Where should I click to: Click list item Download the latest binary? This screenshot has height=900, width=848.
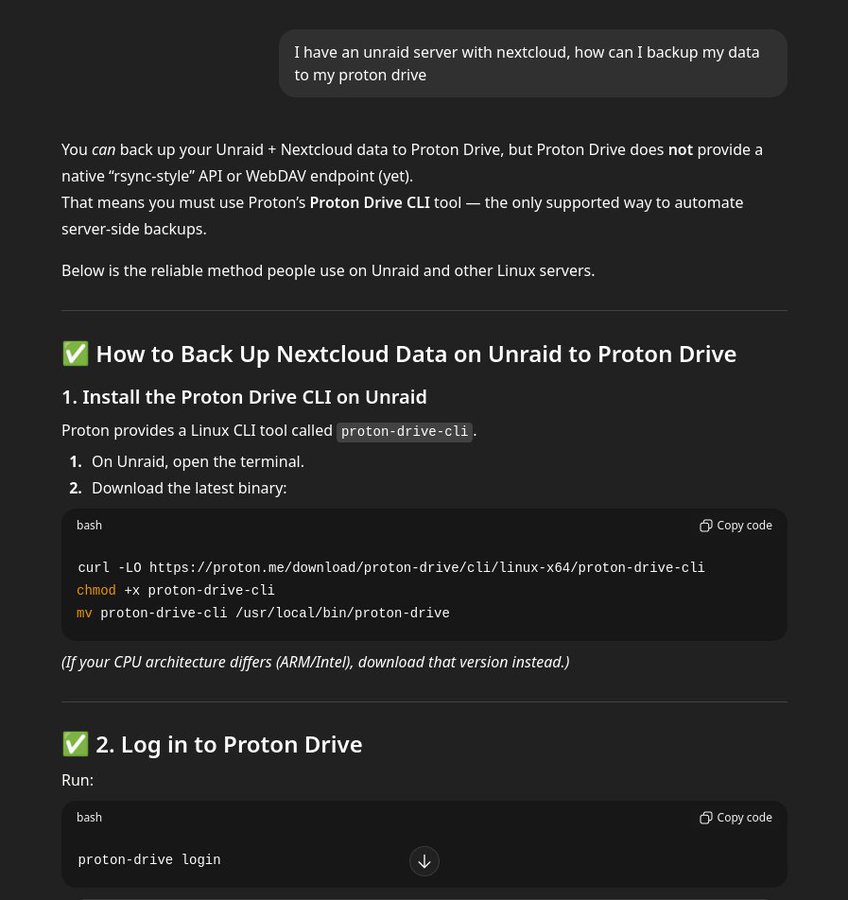[x=189, y=488]
